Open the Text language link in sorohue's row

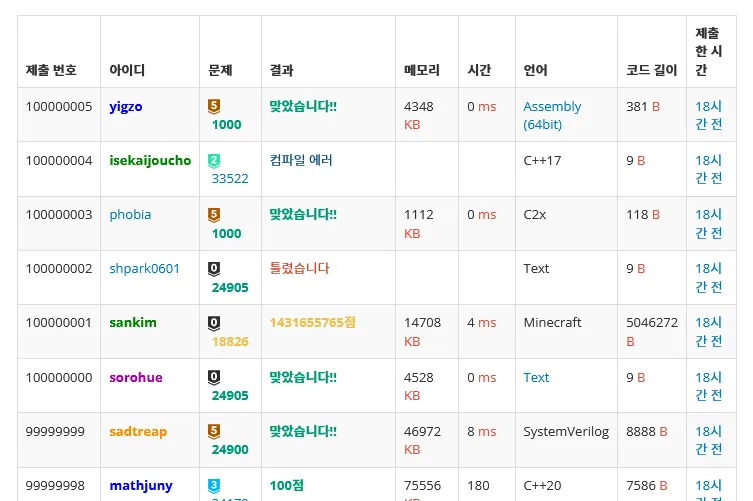tap(536, 378)
